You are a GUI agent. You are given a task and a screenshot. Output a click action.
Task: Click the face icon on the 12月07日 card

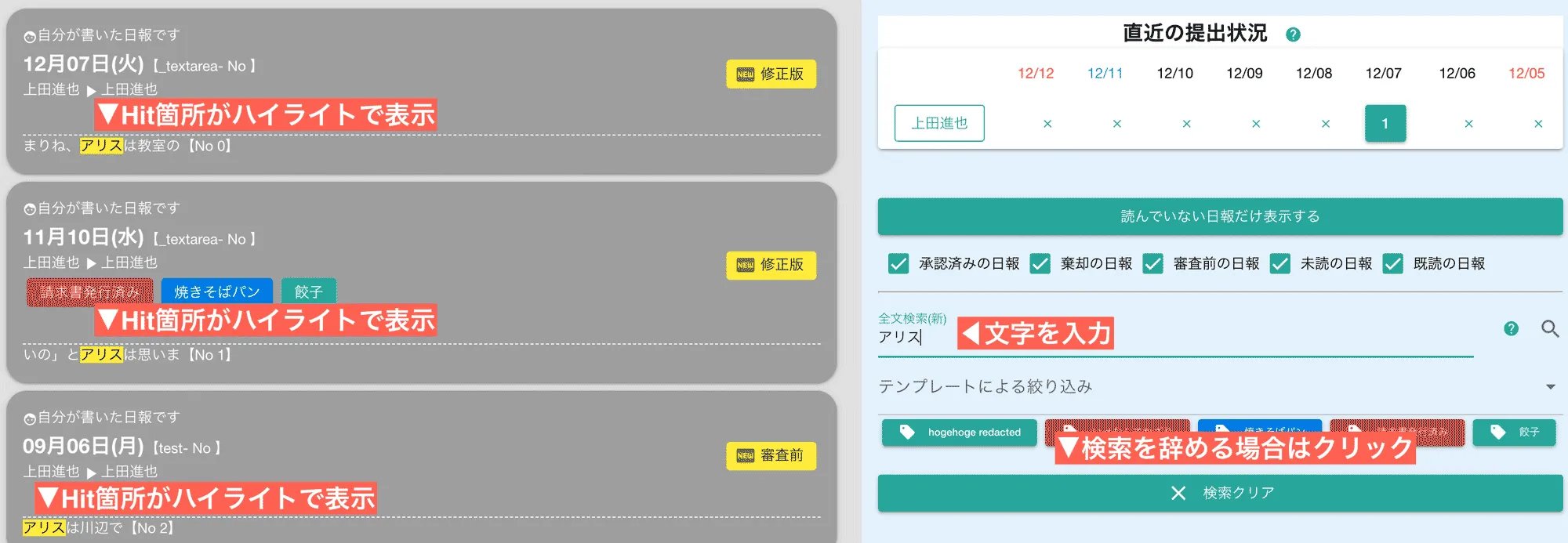pyautogui.click(x=30, y=36)
